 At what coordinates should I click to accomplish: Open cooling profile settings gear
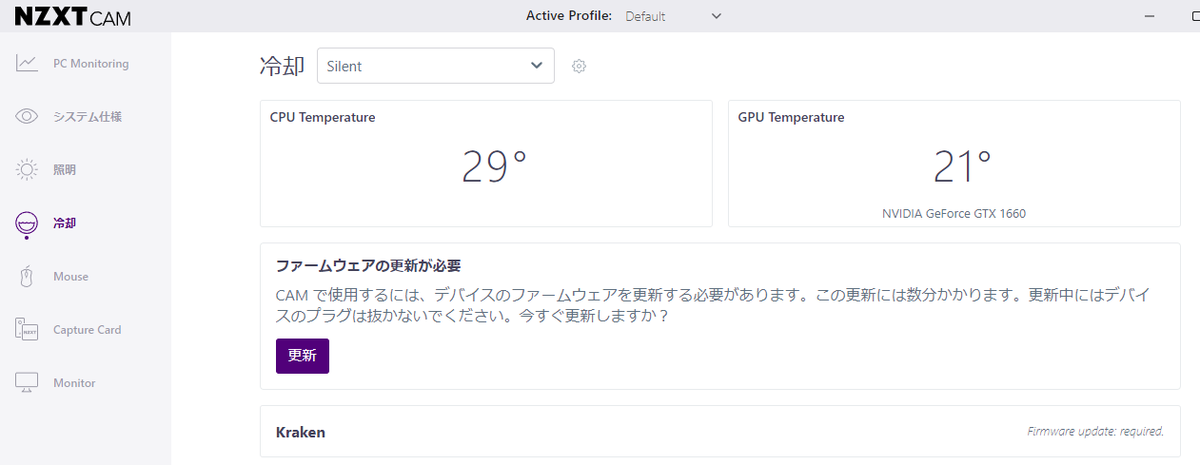point(578,66)
